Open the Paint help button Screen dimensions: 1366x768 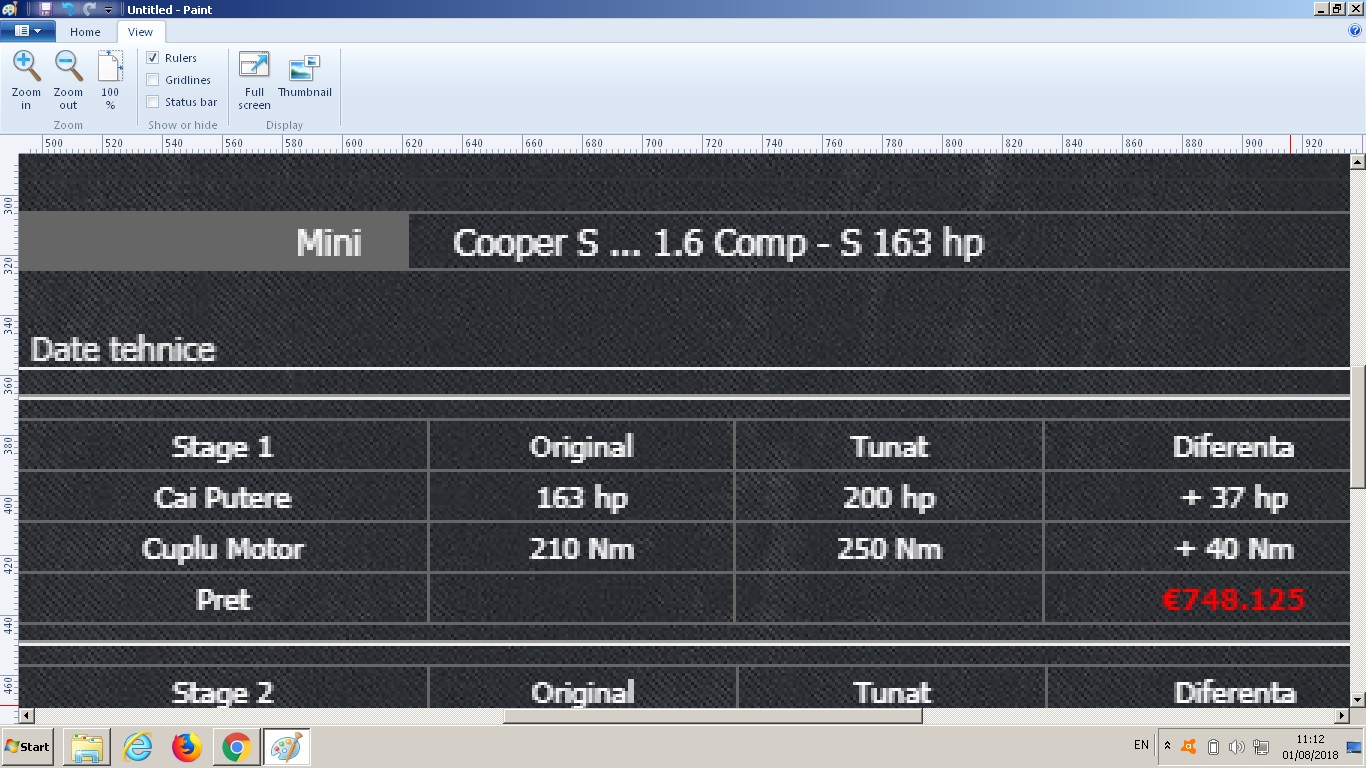click(x=1355, y=31)
